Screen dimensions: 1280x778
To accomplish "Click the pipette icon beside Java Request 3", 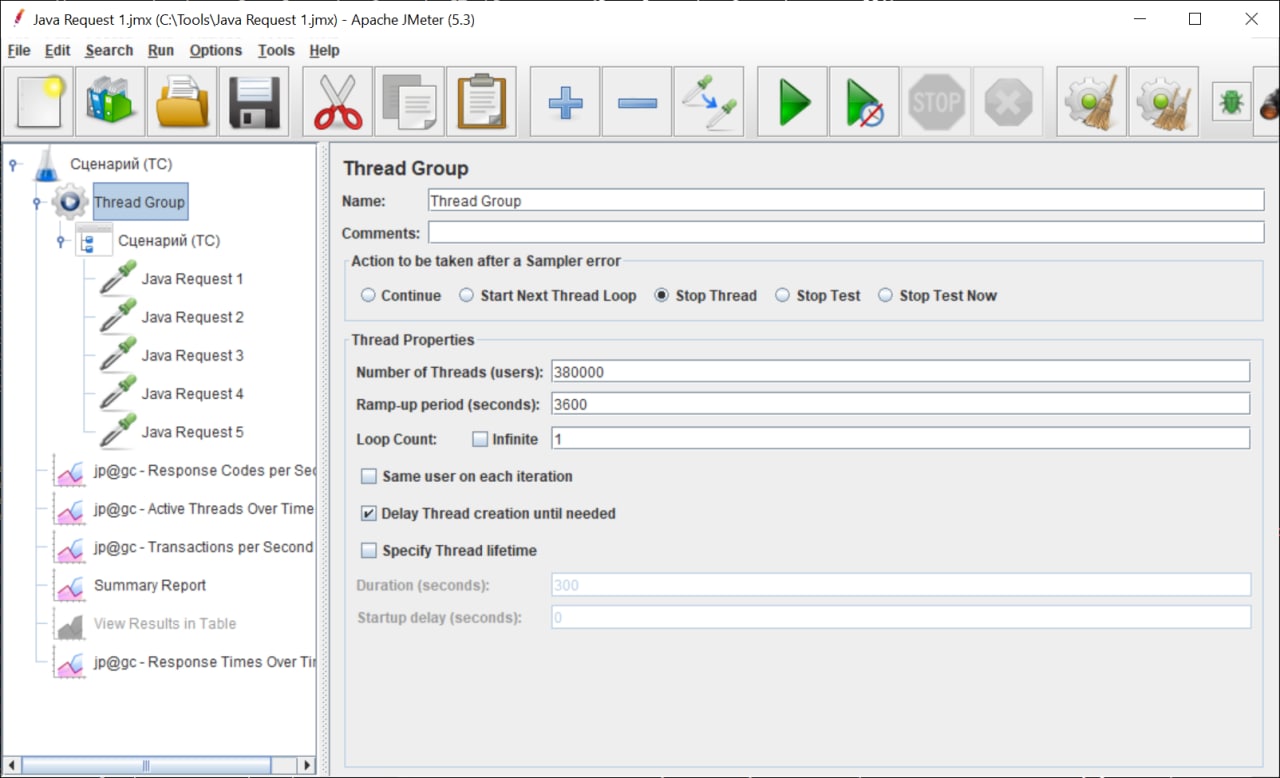I will 118,355.
